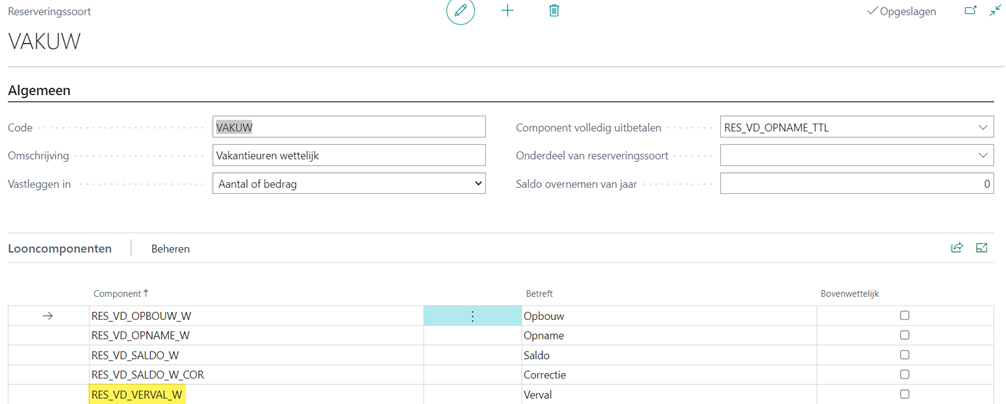This screenshot has width=1006, height=404.
Task: Collapse the Algemeen section heading
Action: (39, 91)
